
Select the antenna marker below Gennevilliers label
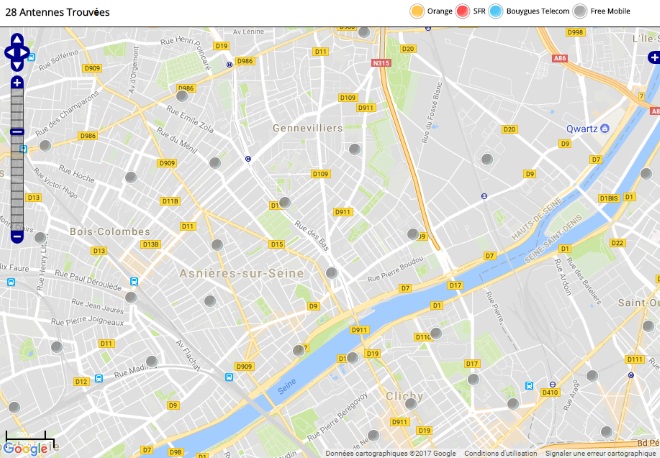click(x=355, y=149)
